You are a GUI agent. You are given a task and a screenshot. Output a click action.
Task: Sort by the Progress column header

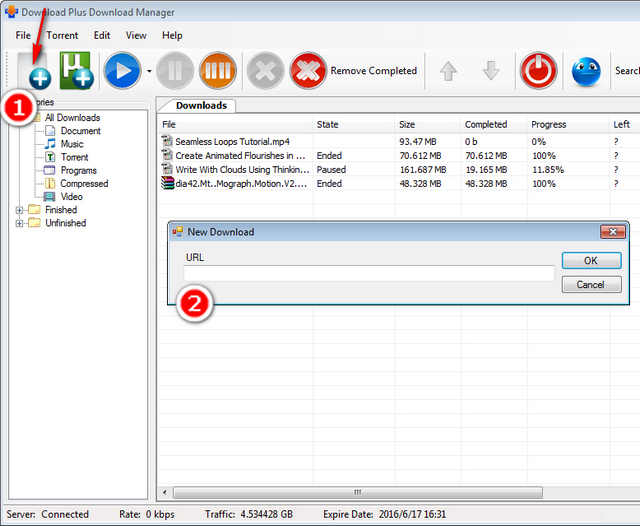coord(568,124)
